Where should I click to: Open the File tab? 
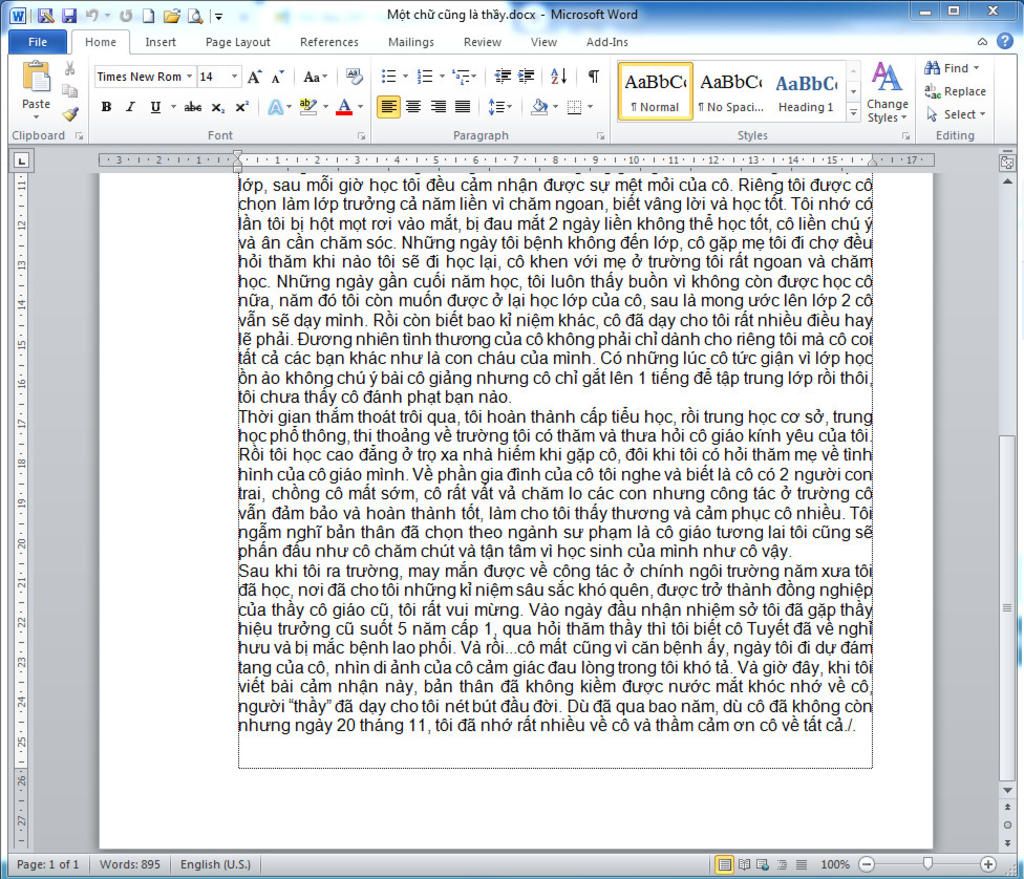(38, 42)
